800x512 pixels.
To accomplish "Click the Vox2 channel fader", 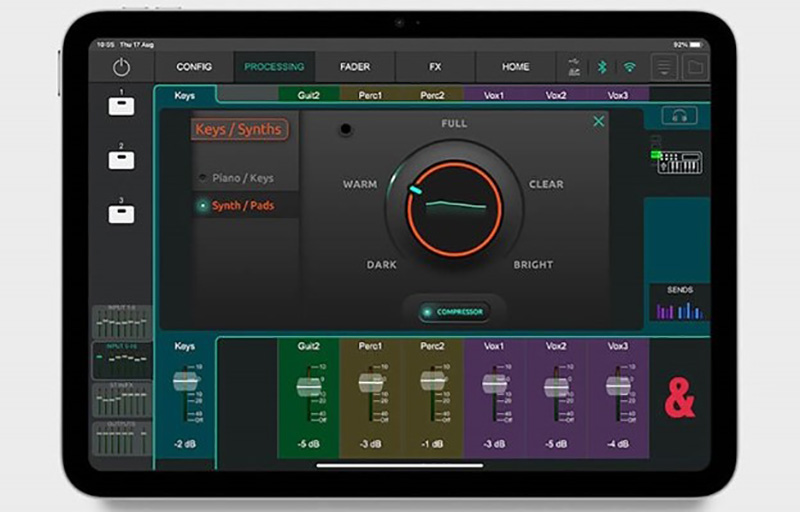I will tap(556, 387).
